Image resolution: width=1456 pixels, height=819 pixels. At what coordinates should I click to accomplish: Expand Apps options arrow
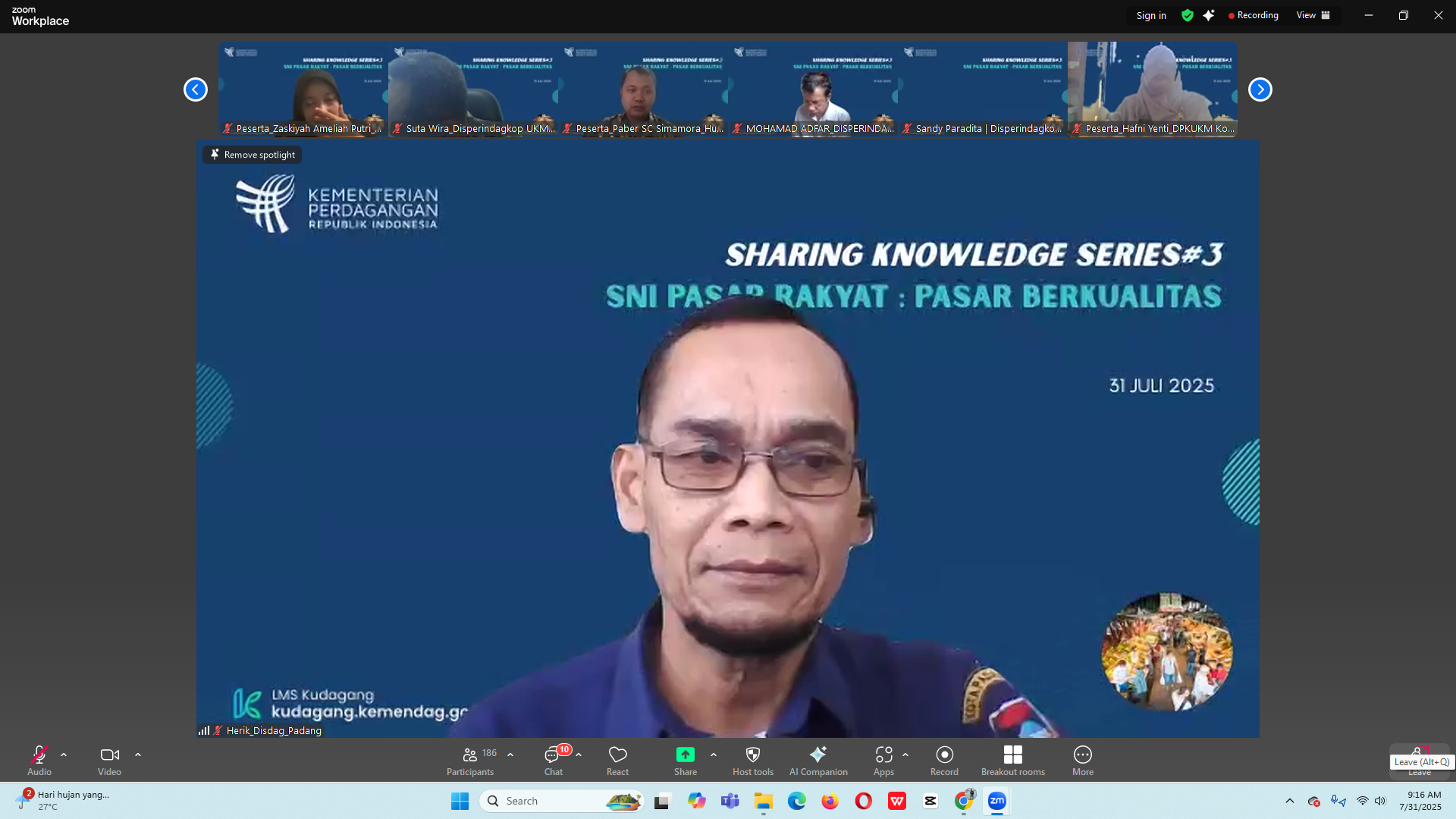(905, 755)
